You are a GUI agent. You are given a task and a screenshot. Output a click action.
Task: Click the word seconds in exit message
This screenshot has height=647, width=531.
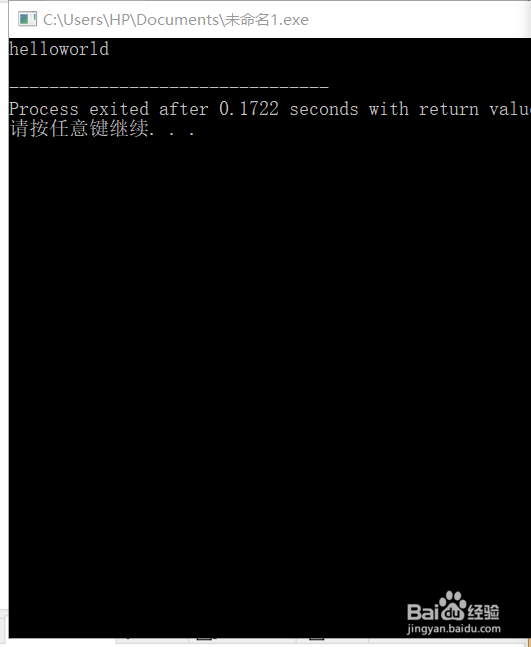[324, 109]
